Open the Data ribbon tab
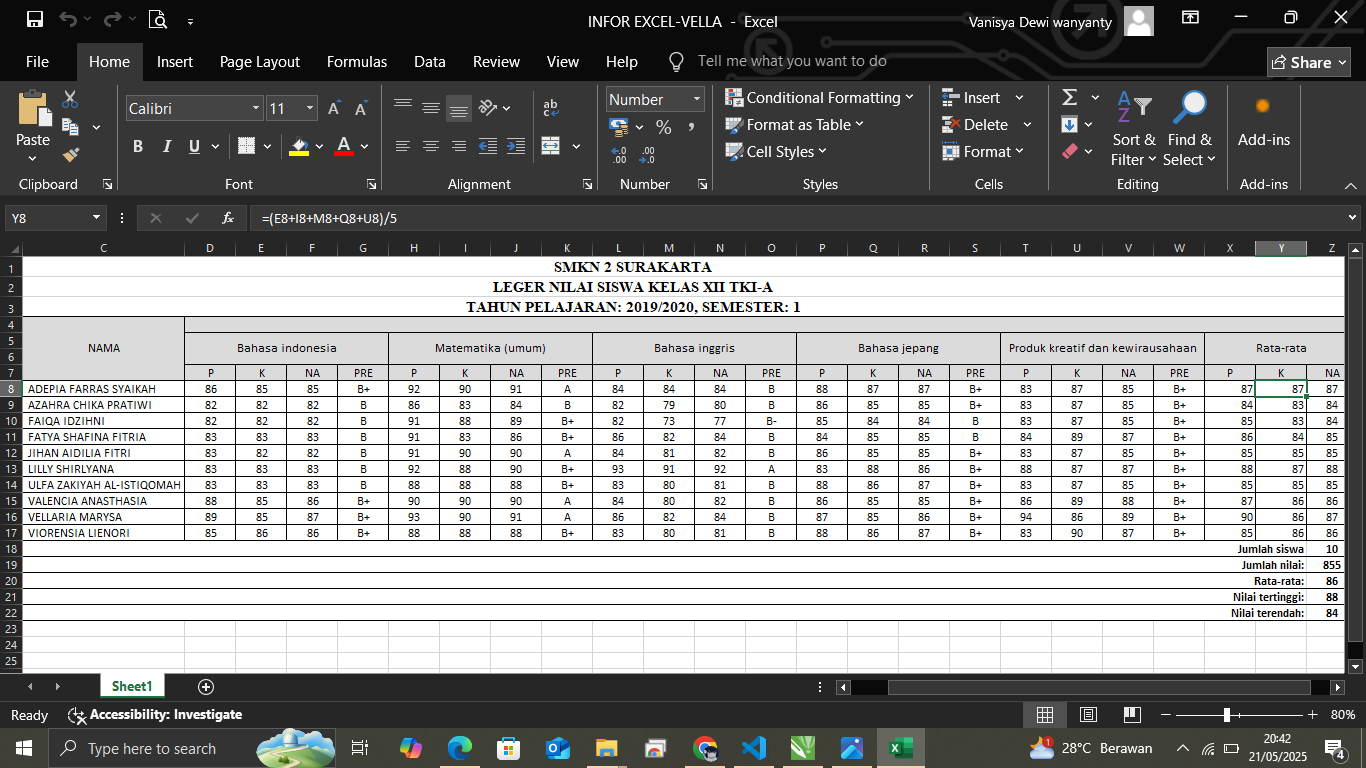Screen dimensions: 1366x768 point(430,62)
